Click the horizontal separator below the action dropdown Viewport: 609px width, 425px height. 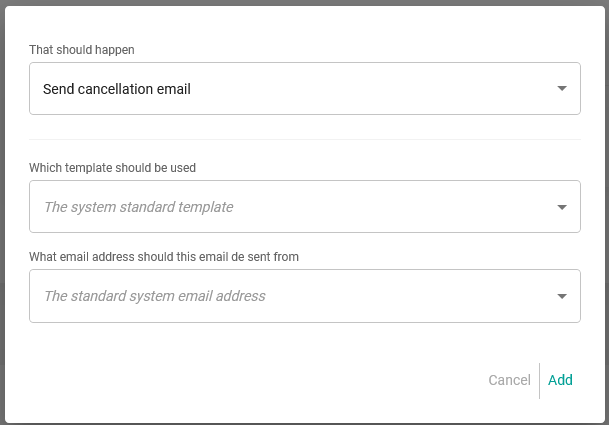(304, 139)
